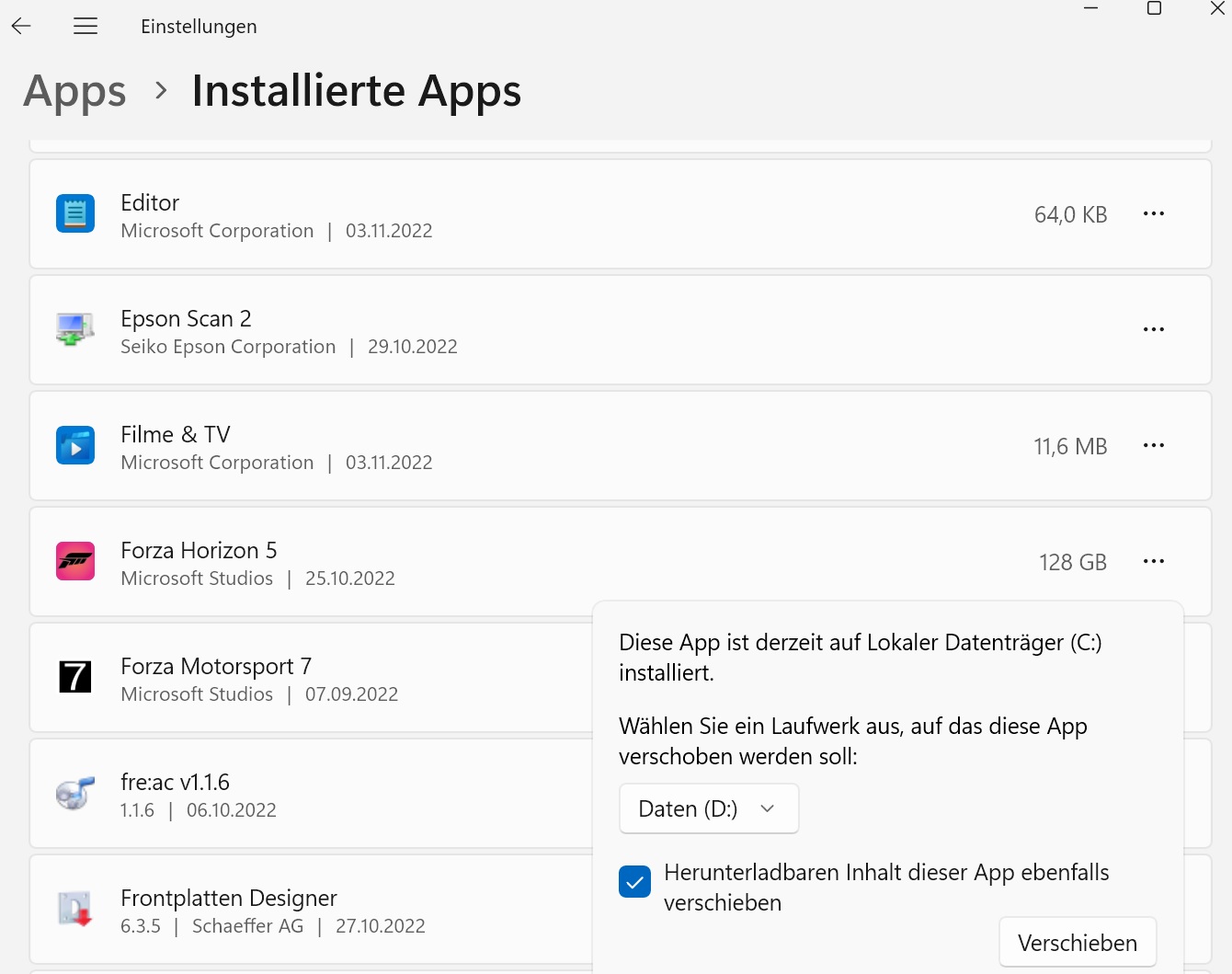Click the Schaeffer AG publisher text
Screen dimensions: 1232x974
point(248,926)
